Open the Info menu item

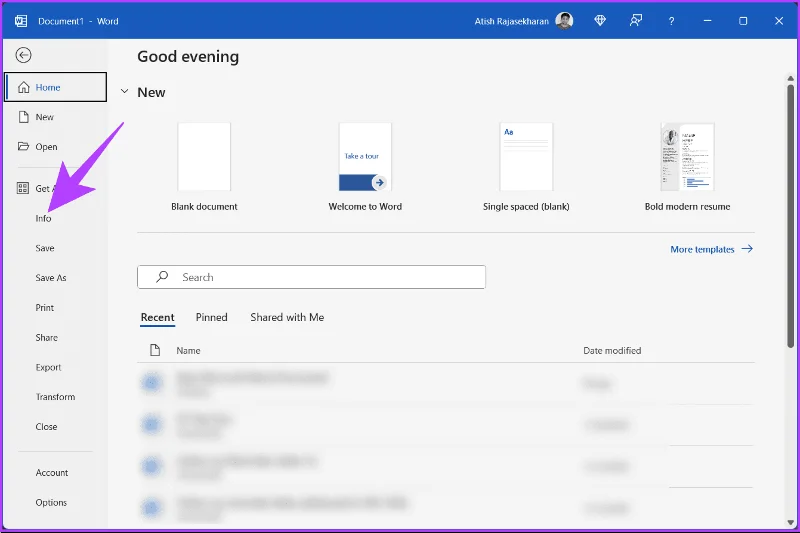[43, 218]
